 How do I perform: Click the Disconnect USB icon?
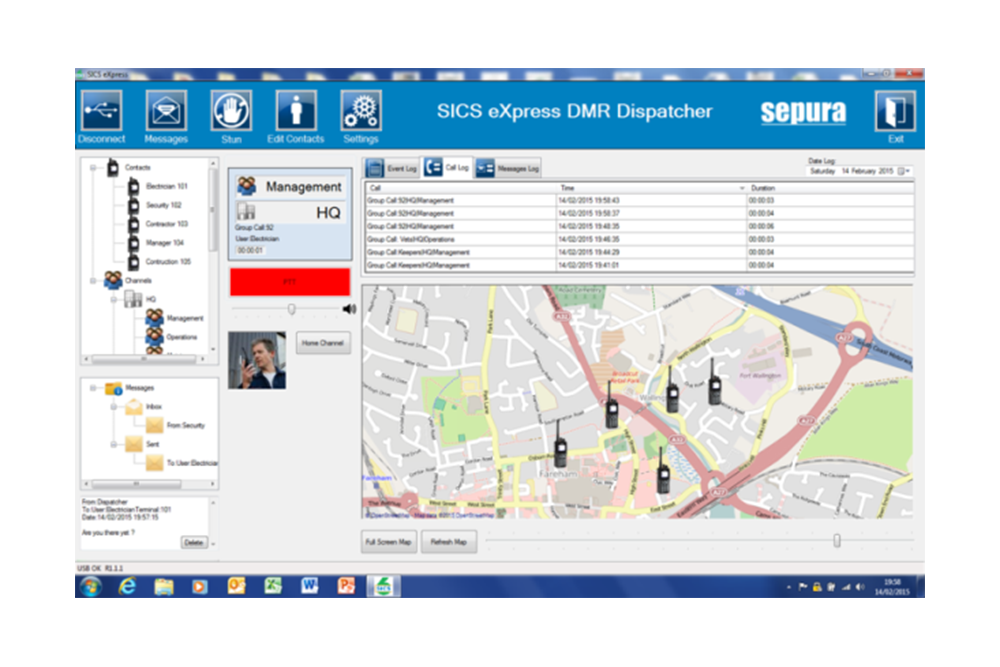[101, 111]
